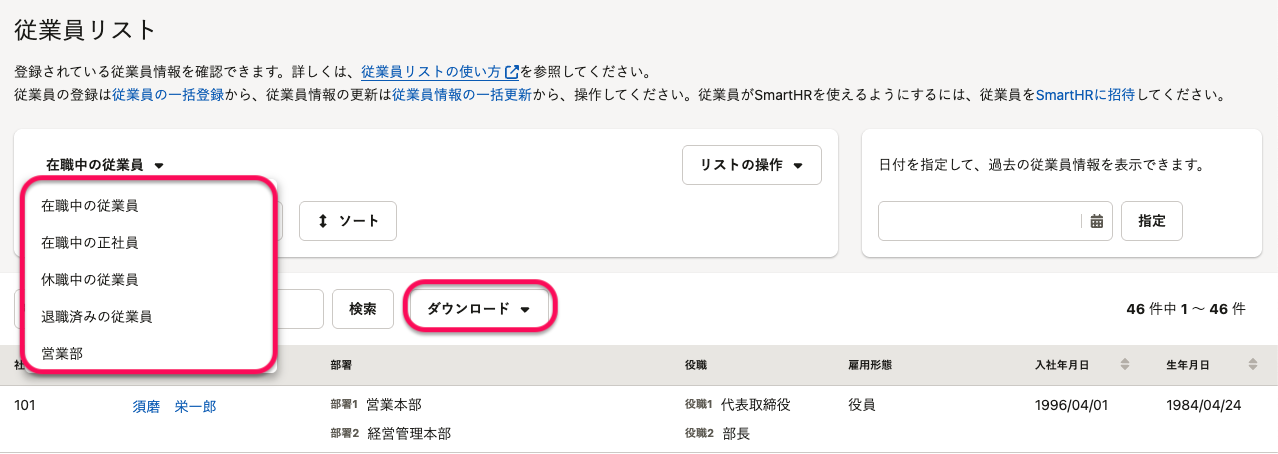Viewport: 1278px width, 454px height.
Task: Expand the 在職中の従業員 filter dropdown
Action: 104,165
